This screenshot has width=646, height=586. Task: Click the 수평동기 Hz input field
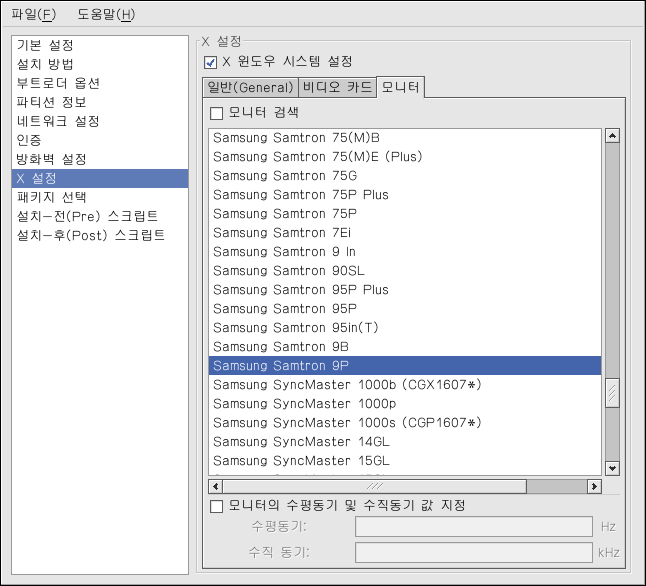474,527
